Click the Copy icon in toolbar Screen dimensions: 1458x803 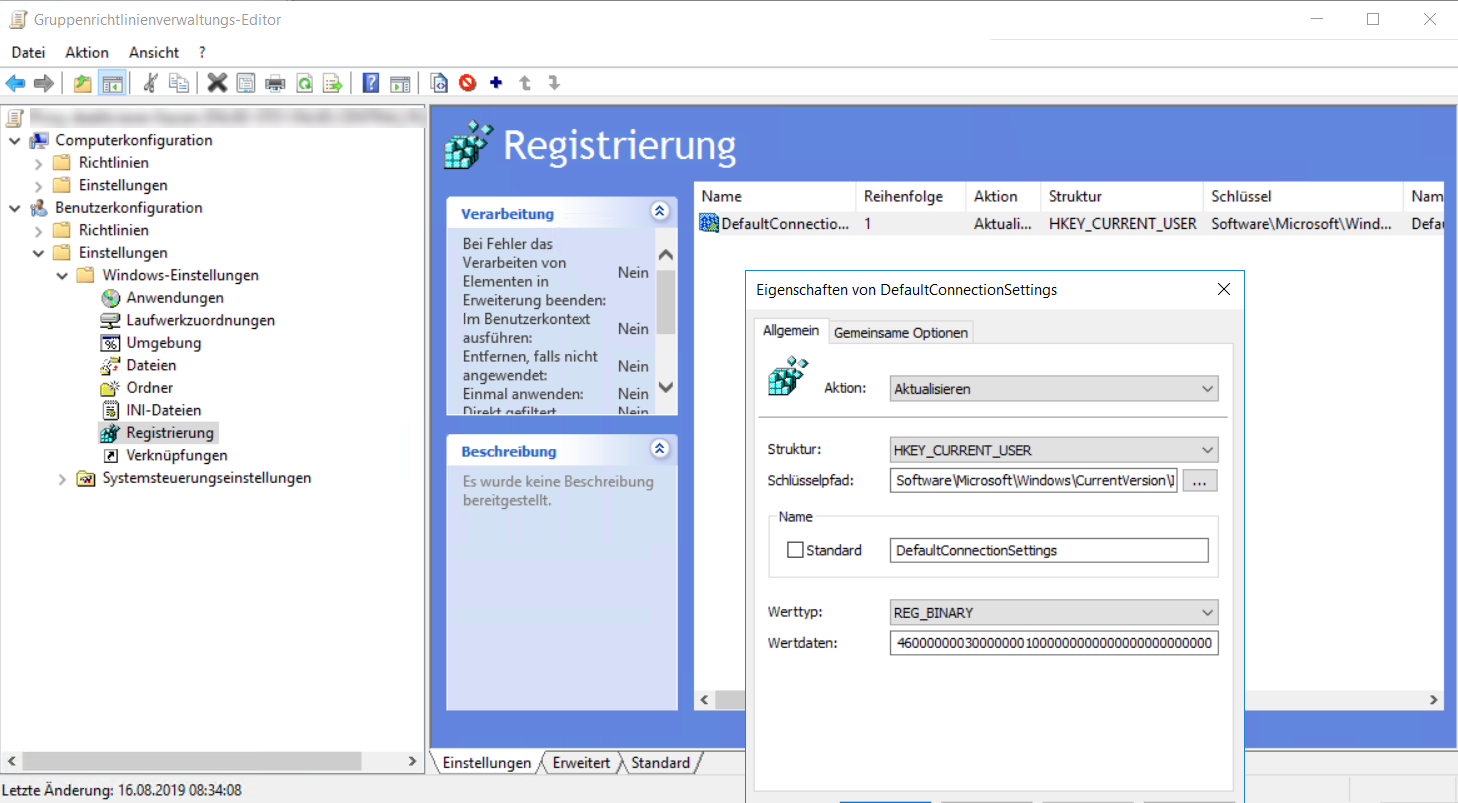point(179,83)
